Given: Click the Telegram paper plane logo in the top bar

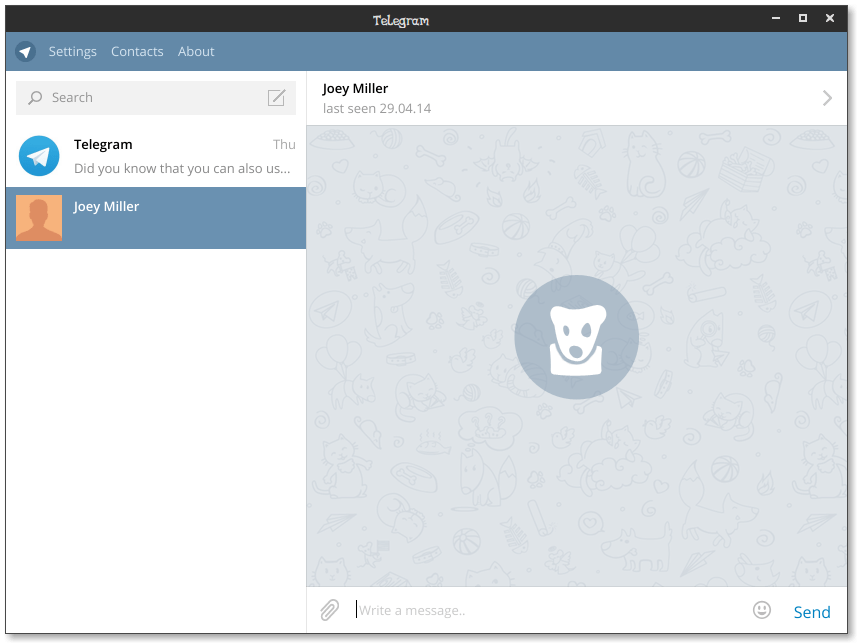Looking at the screenshot, I should pos(26,52).
